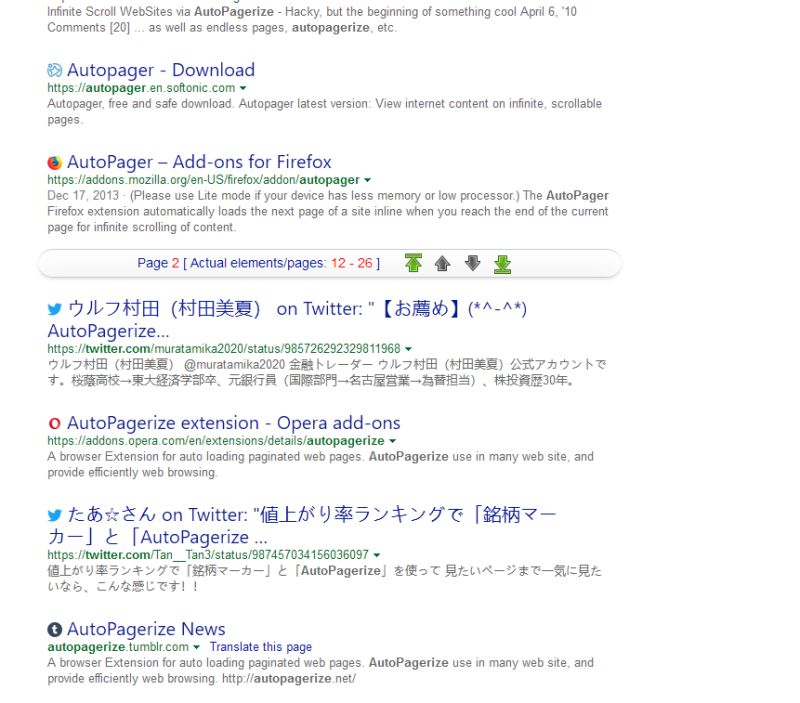
Task: Click the autopagerize.tumblr.com URL text
Action: pyautogui.click(x=118, y=647)
